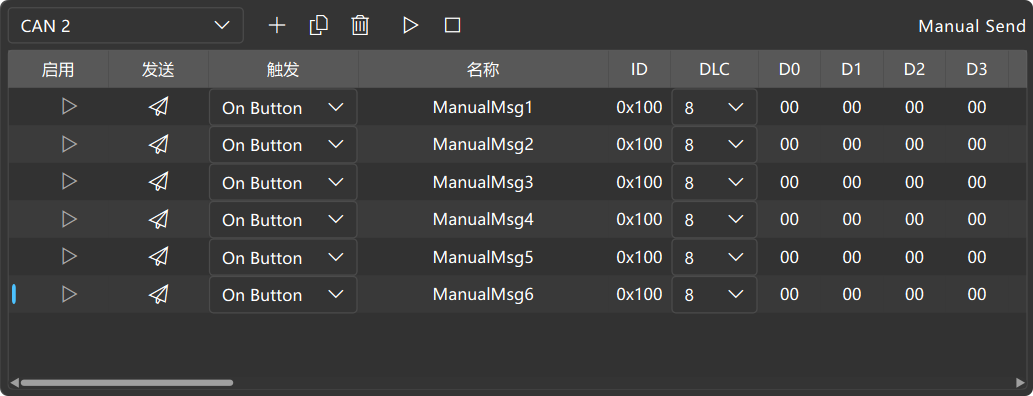Click the copy message icon
Screen dimensions: 1033x396
319,26
